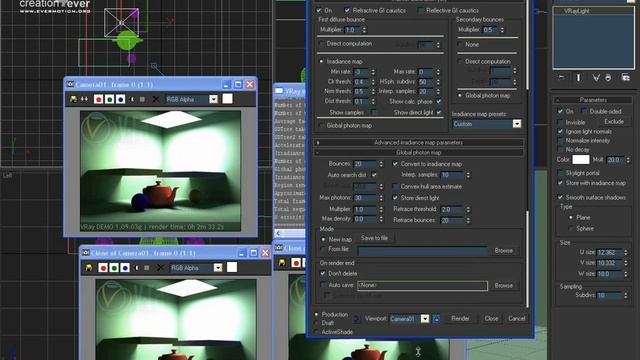Click remove modifier icon in modifier panel
The width and height of the screenshot is (640, 360).
coord(608,77)
